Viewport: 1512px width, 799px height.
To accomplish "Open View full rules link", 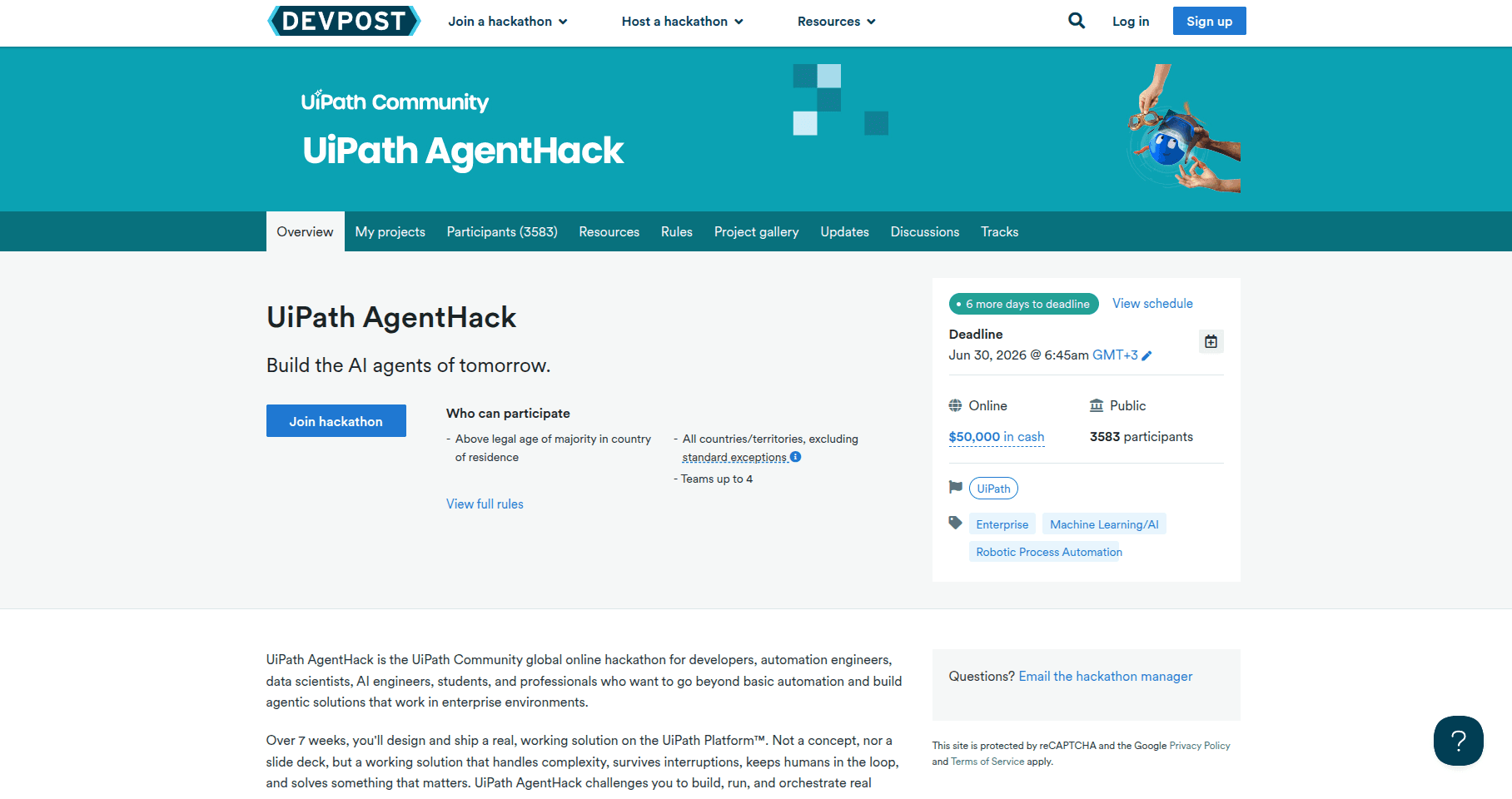I will 485,504.
